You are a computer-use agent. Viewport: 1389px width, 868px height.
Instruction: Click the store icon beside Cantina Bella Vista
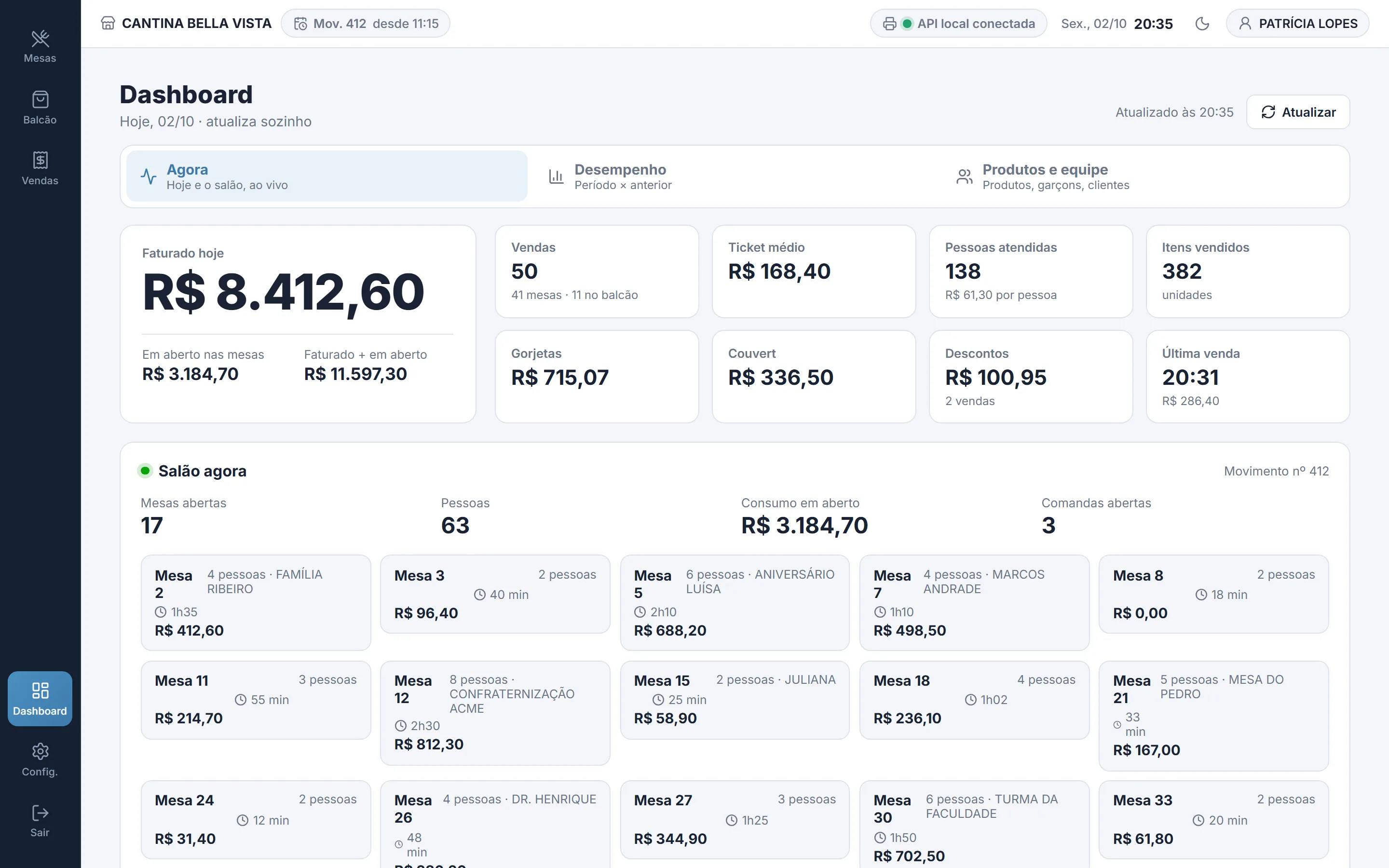(108, 24)
